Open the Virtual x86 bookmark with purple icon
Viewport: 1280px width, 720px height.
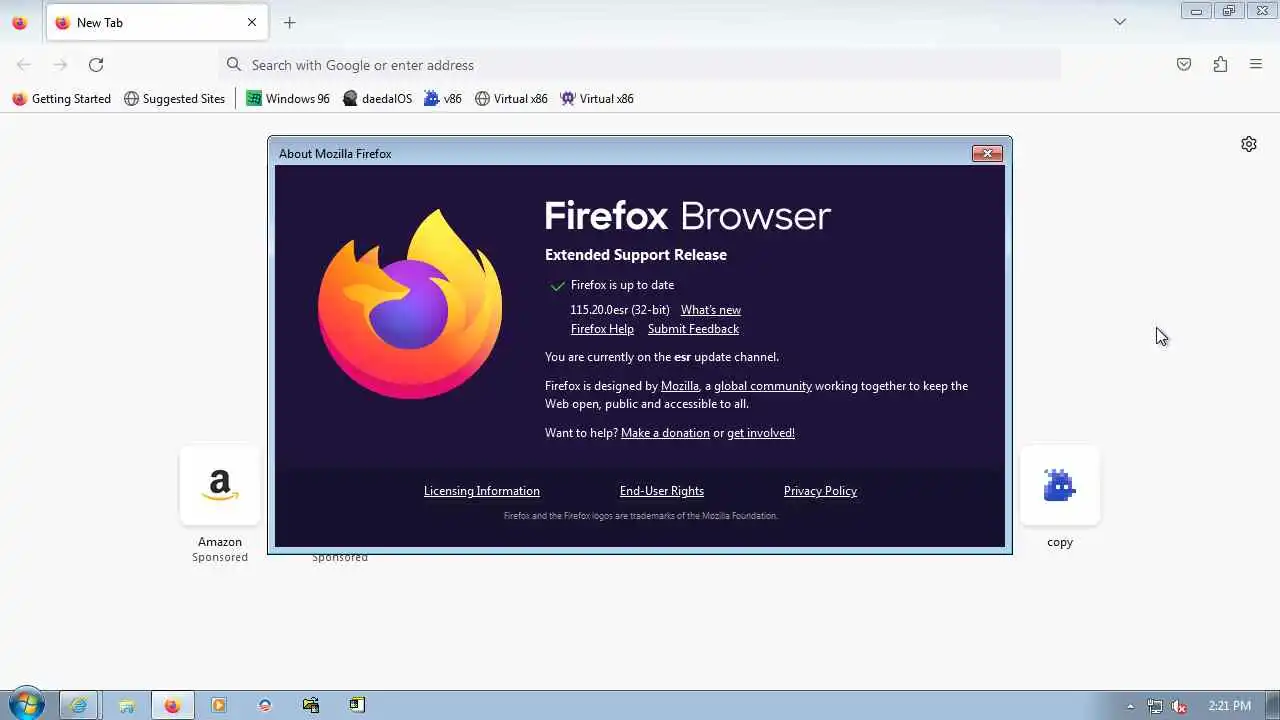597,98
